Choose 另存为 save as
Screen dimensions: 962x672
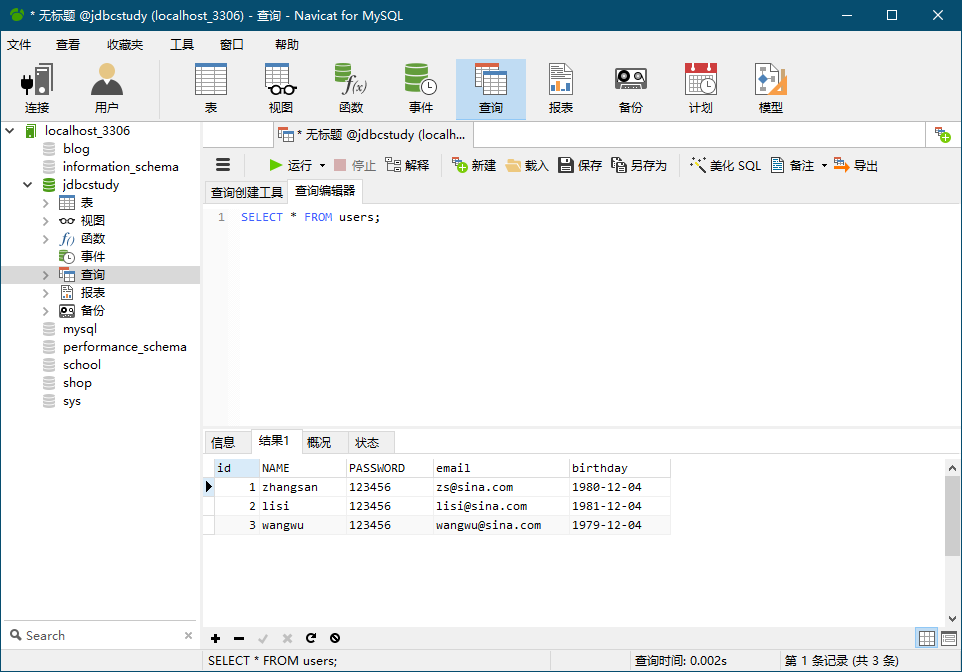639,165
